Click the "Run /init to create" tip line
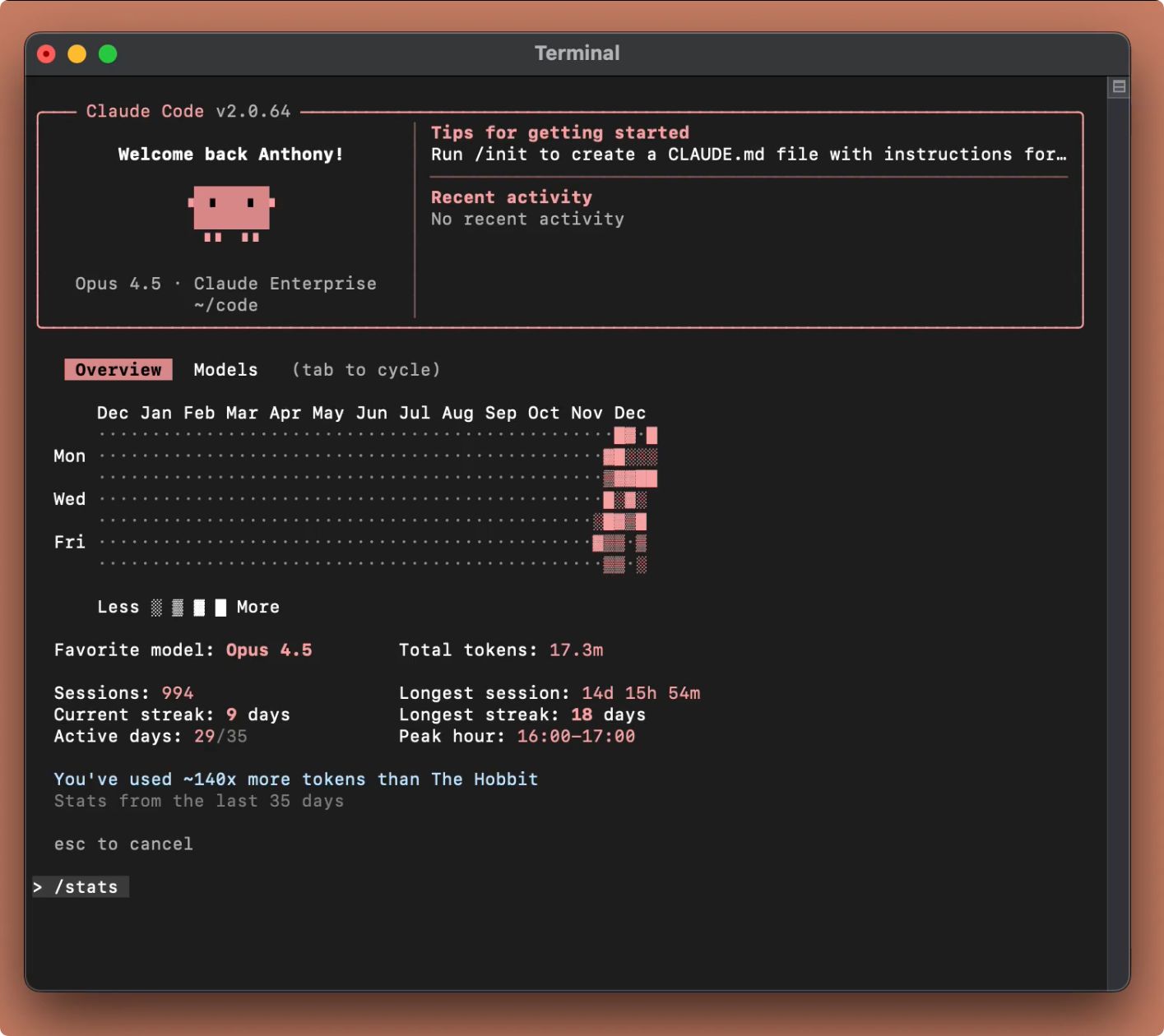 749,155
